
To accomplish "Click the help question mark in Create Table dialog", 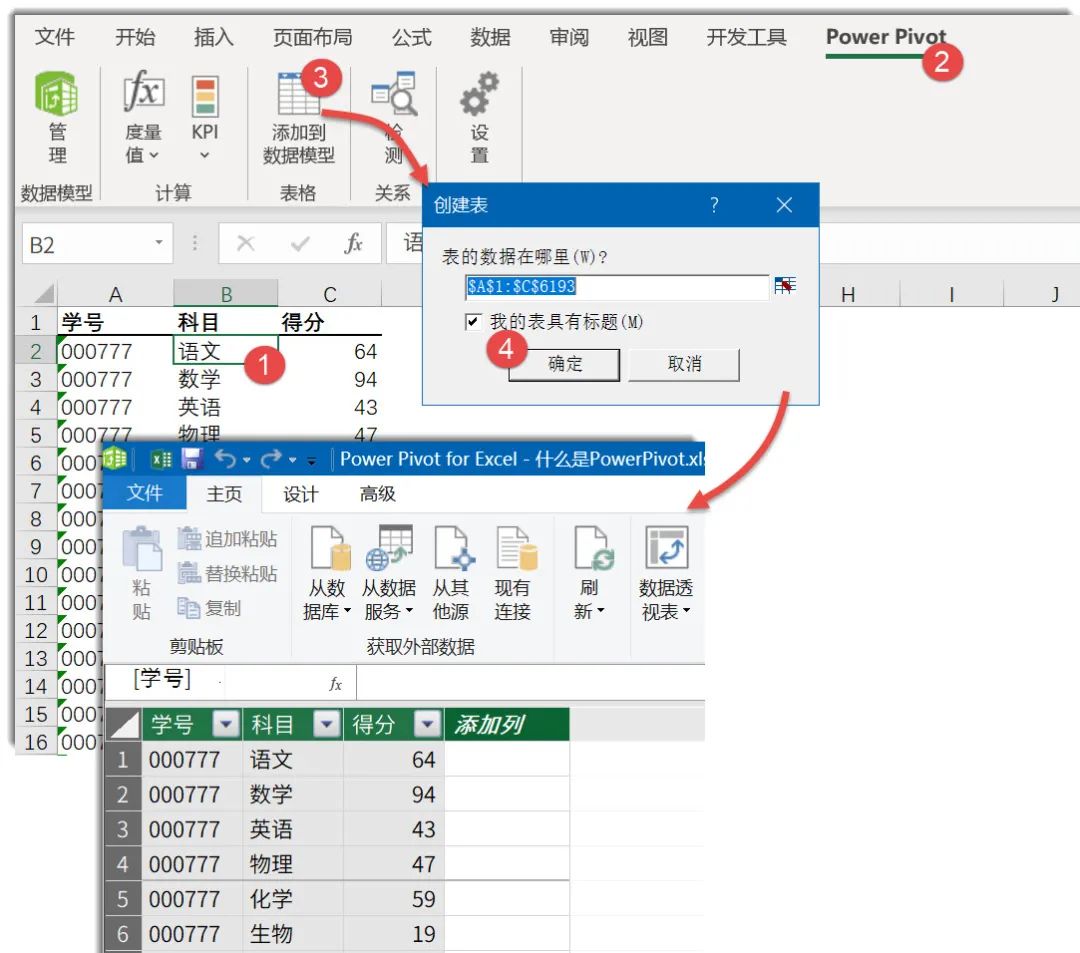I will click(x=714, y=205).
